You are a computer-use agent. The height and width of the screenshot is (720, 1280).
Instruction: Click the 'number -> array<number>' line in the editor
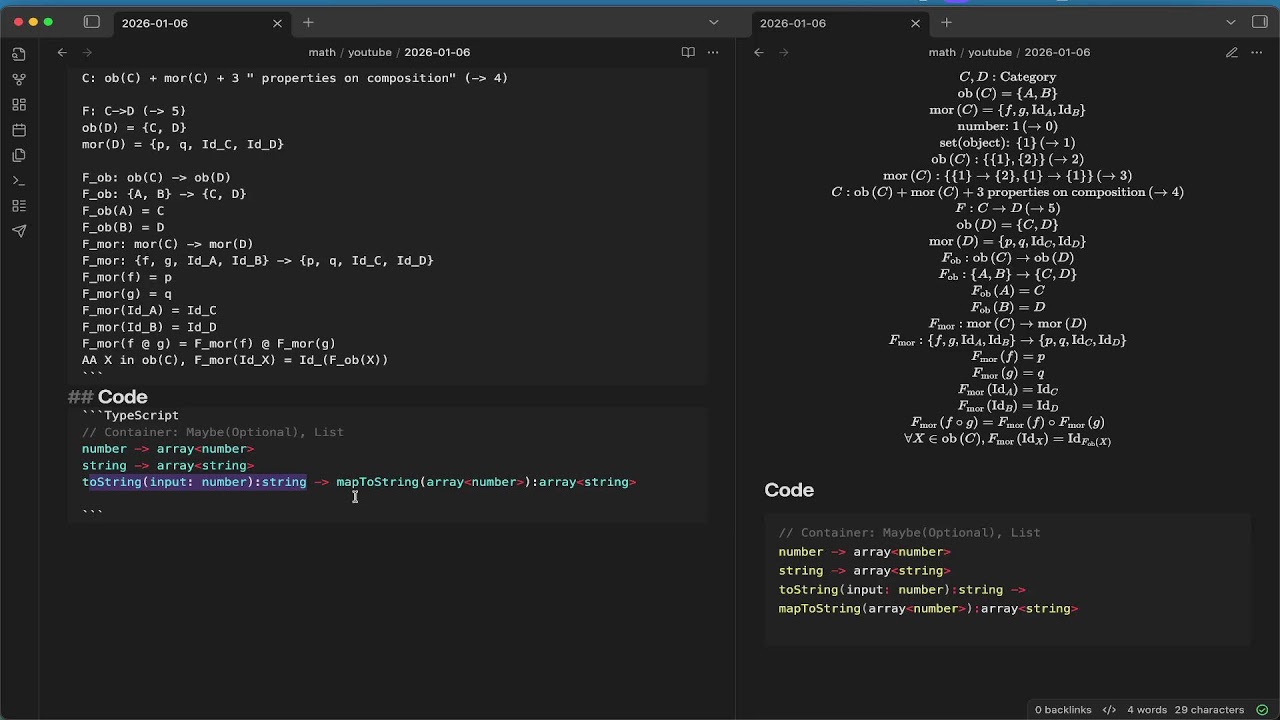(168, 449)
